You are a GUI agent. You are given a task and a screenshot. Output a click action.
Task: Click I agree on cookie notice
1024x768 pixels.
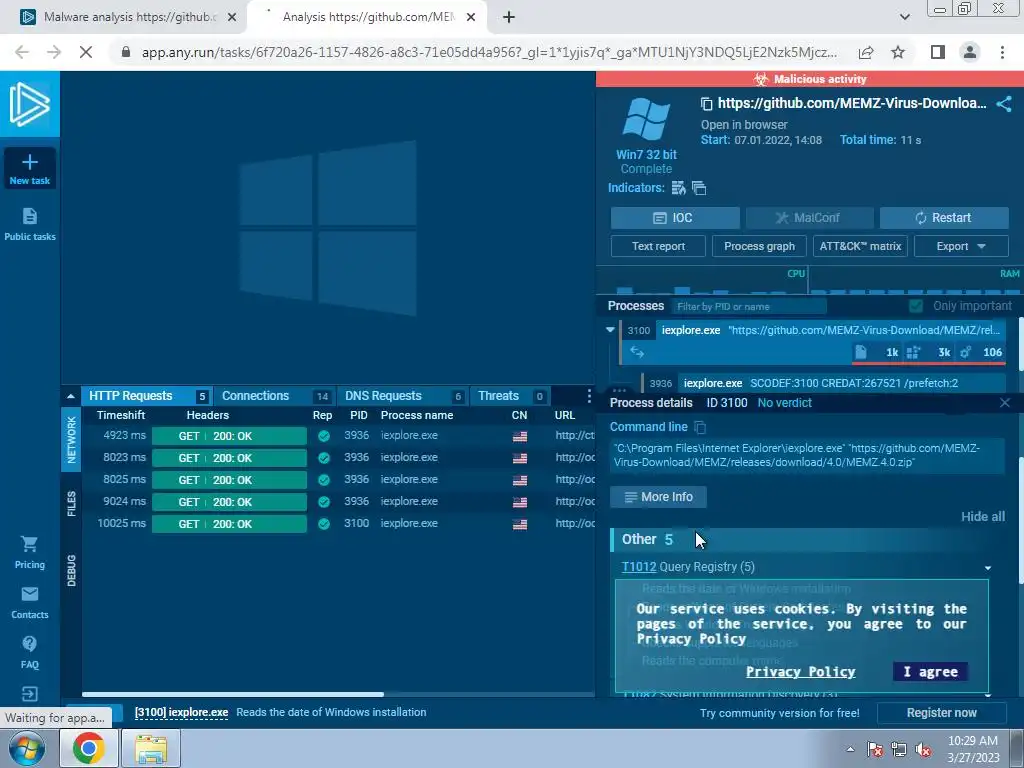point(930,672)
